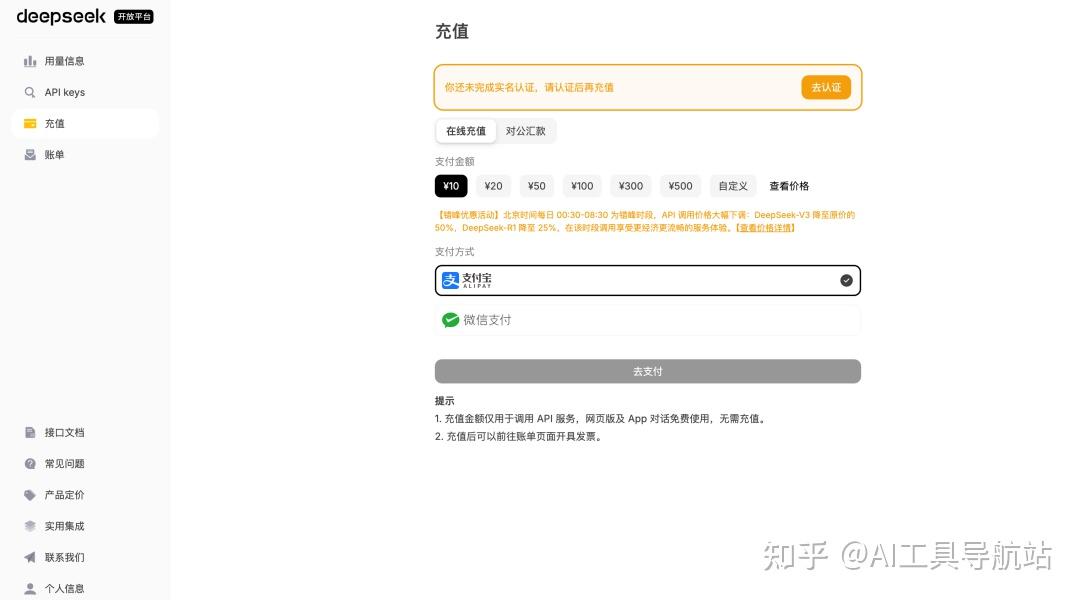Open 联系我们 in sidebar
Image resolution: width=1080 pixels, height=600 pixels.
pyautogui.click(x=85, y=557)
